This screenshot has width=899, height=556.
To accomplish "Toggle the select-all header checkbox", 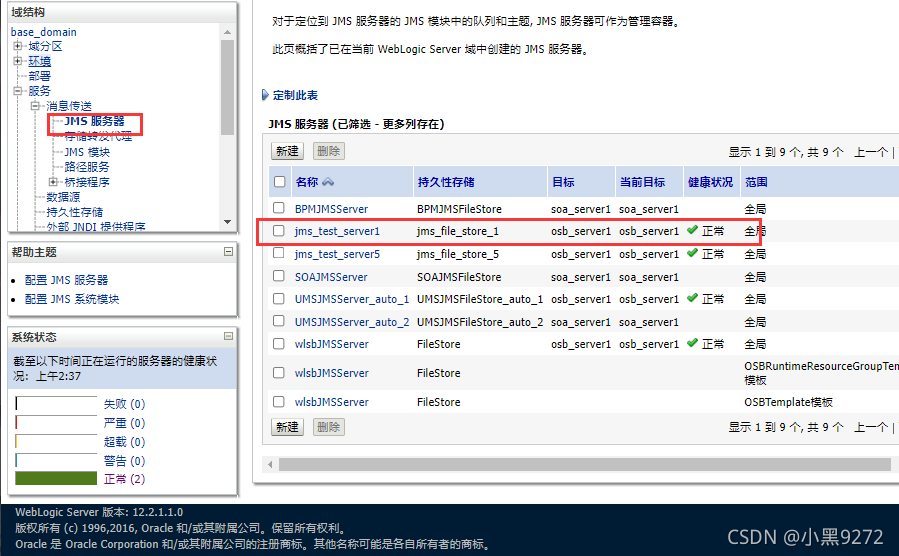I will 279,182.
